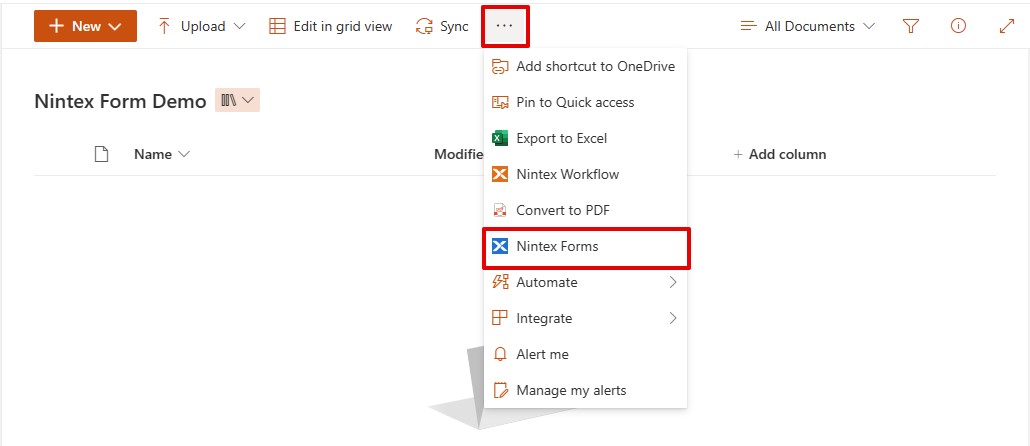Click the Add column button
Image resolution: width=1030 pixels, height=446 pixels.
780,154
